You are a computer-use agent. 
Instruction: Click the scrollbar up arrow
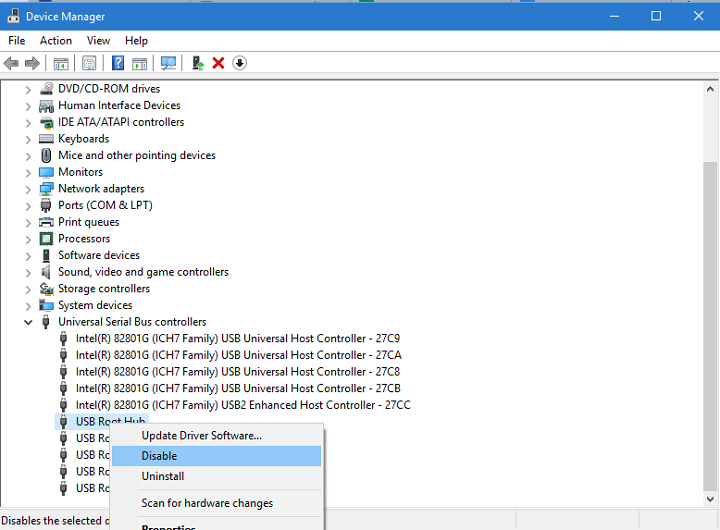pos(710,89)
